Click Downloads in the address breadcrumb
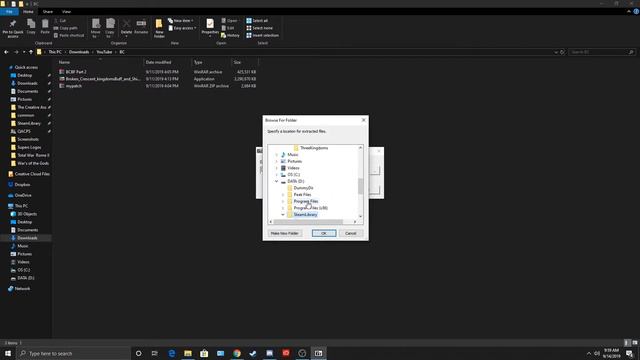 [x=79, y=52]
